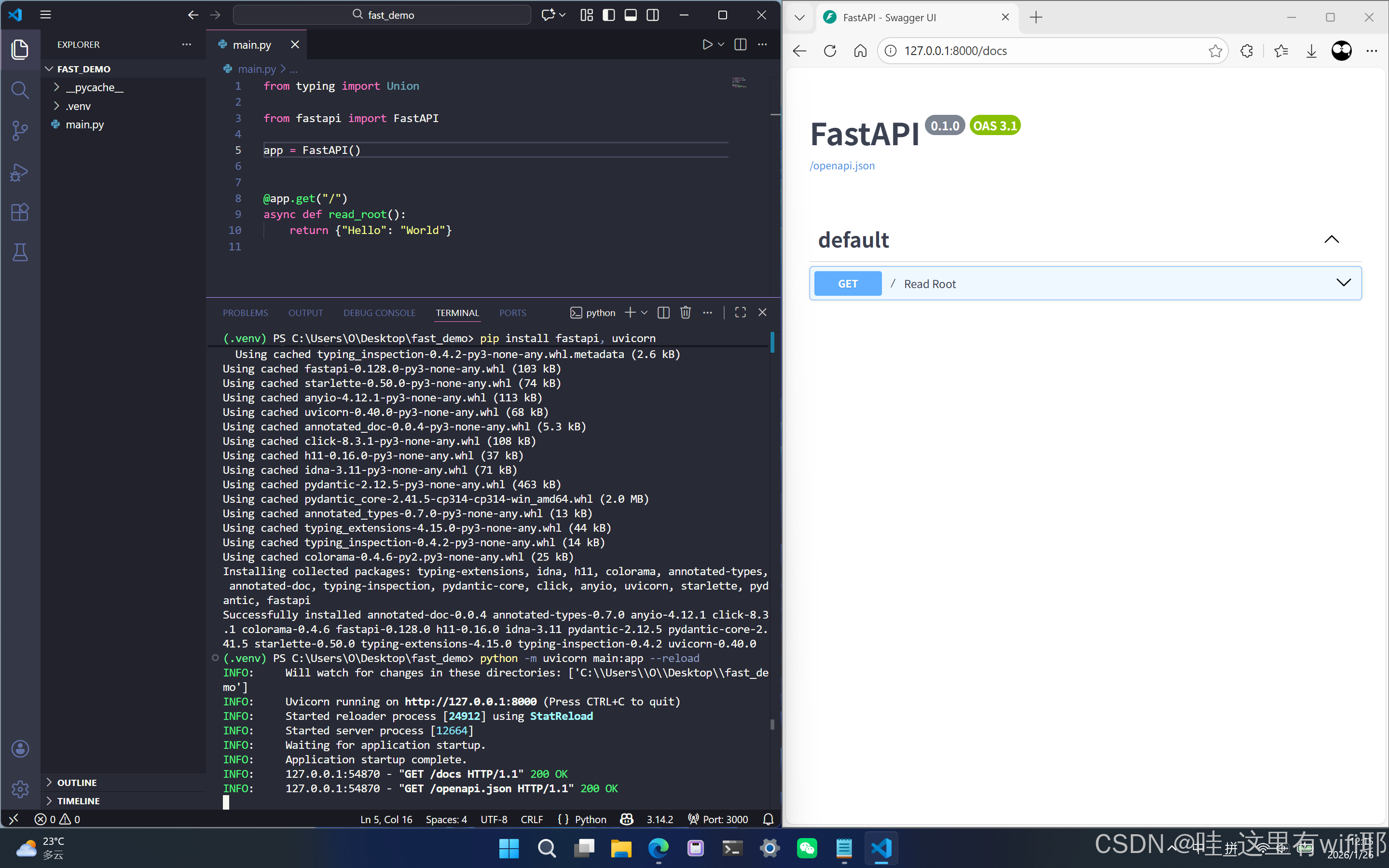Viewport: 1389px width, 868px height.
Task: Open VS Code notifications bell
Action: click(x=768, y=819)
